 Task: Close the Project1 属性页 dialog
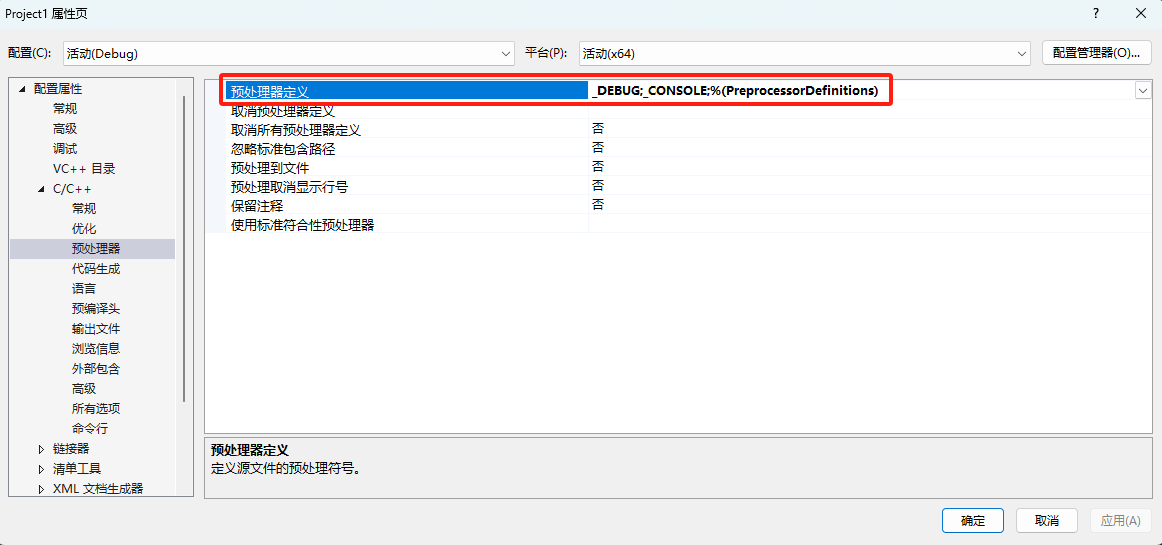1141,13
